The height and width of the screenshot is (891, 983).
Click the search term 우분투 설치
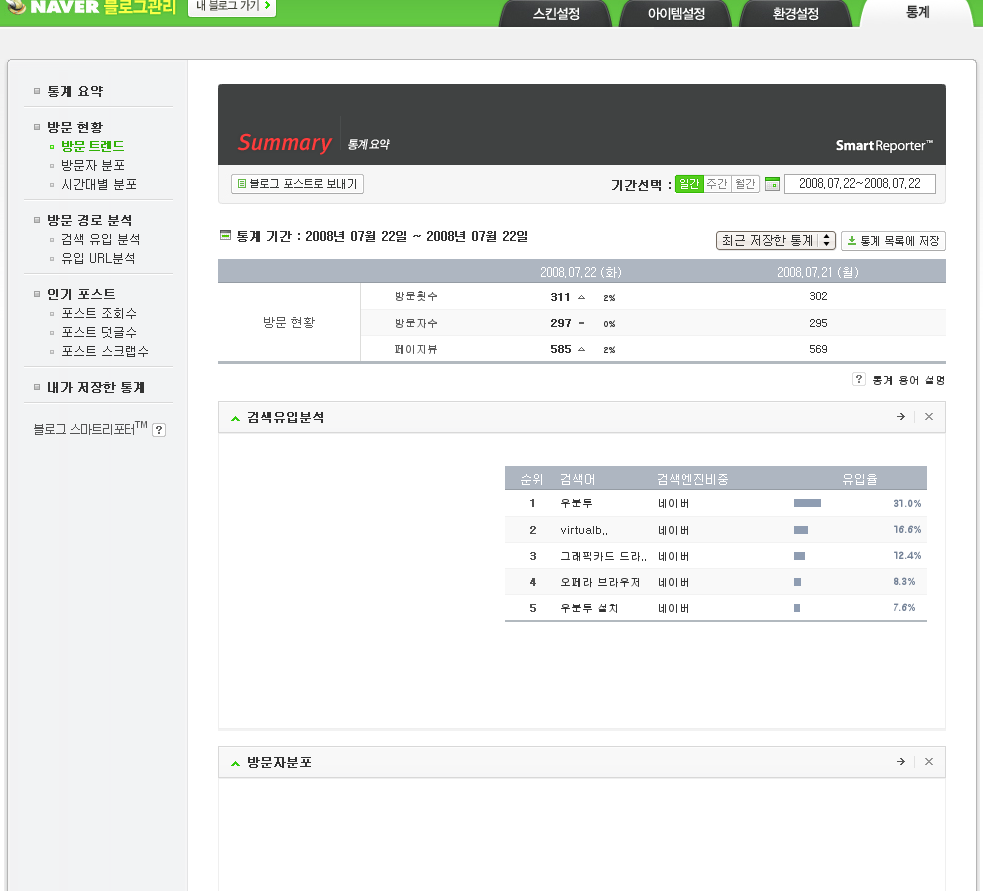pos(589,608)
